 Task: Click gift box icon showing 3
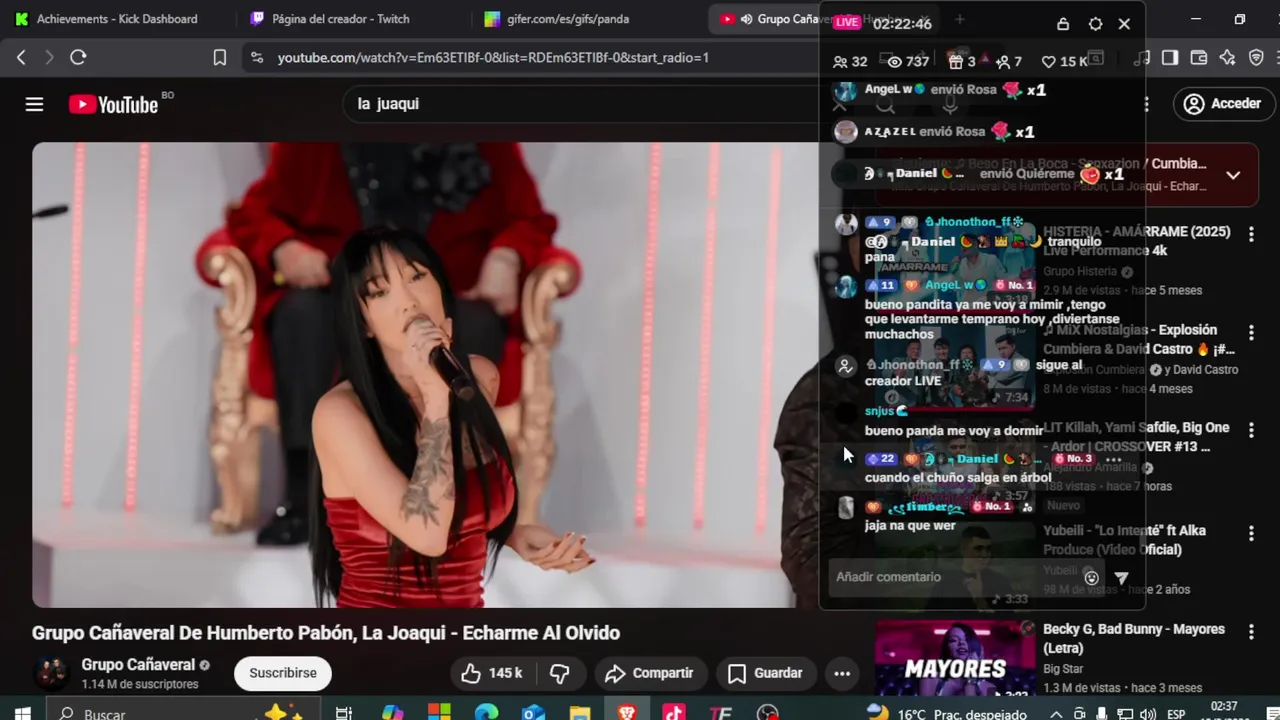click(x=955, y=62)
